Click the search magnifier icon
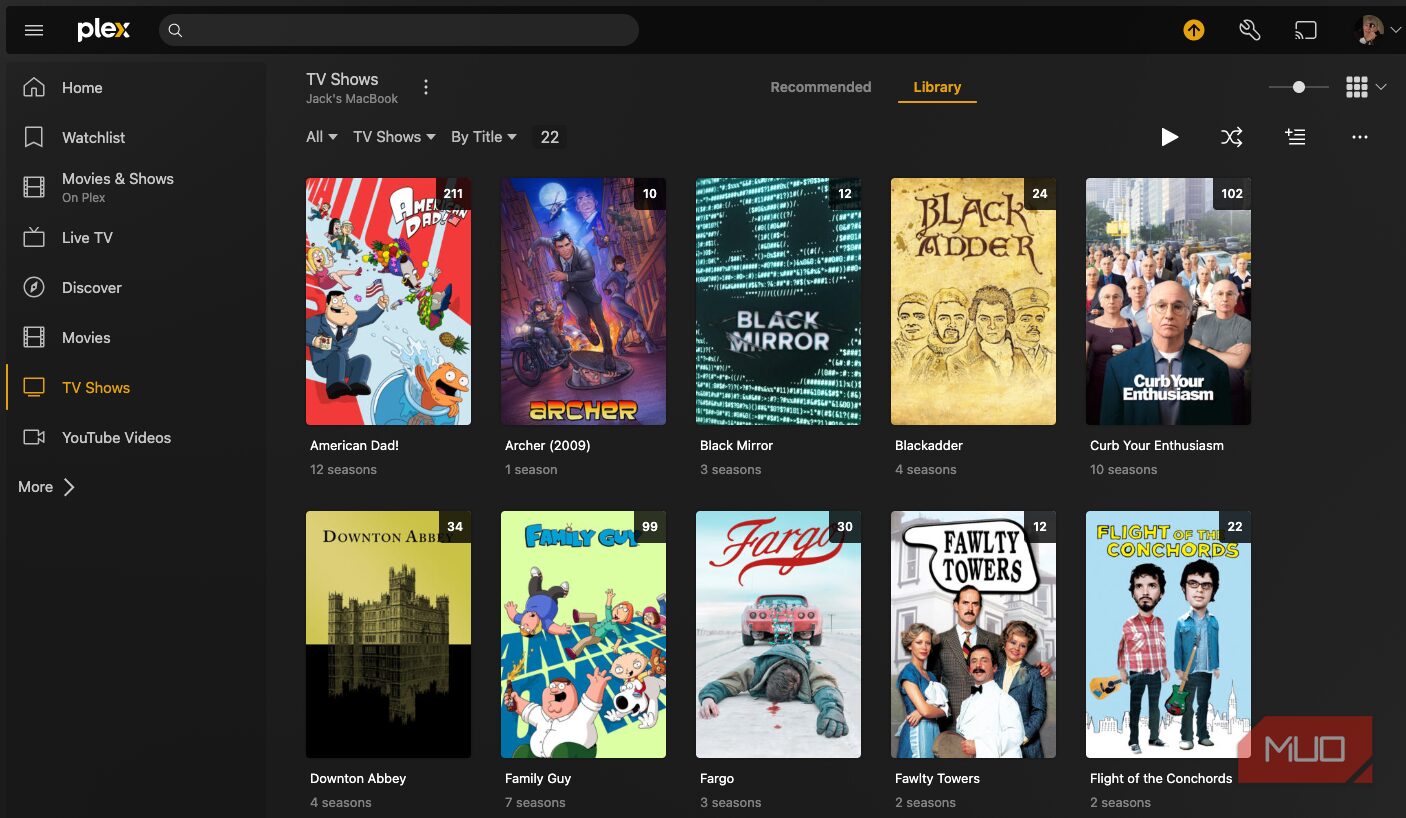Viewport: 1406px width, 818px height. [x=175, y=30]
